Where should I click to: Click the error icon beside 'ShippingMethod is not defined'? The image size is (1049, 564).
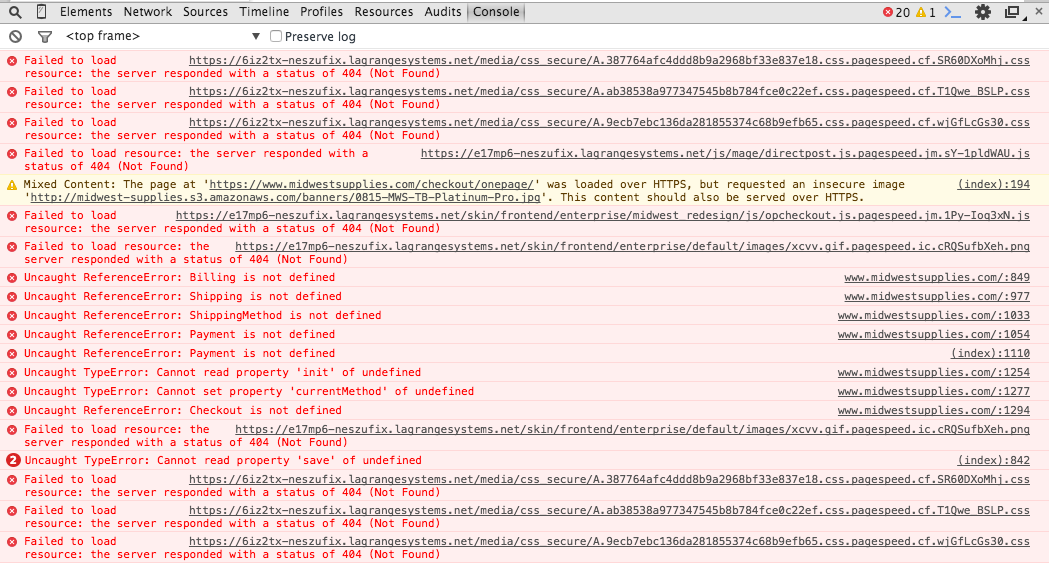[12, 316]
